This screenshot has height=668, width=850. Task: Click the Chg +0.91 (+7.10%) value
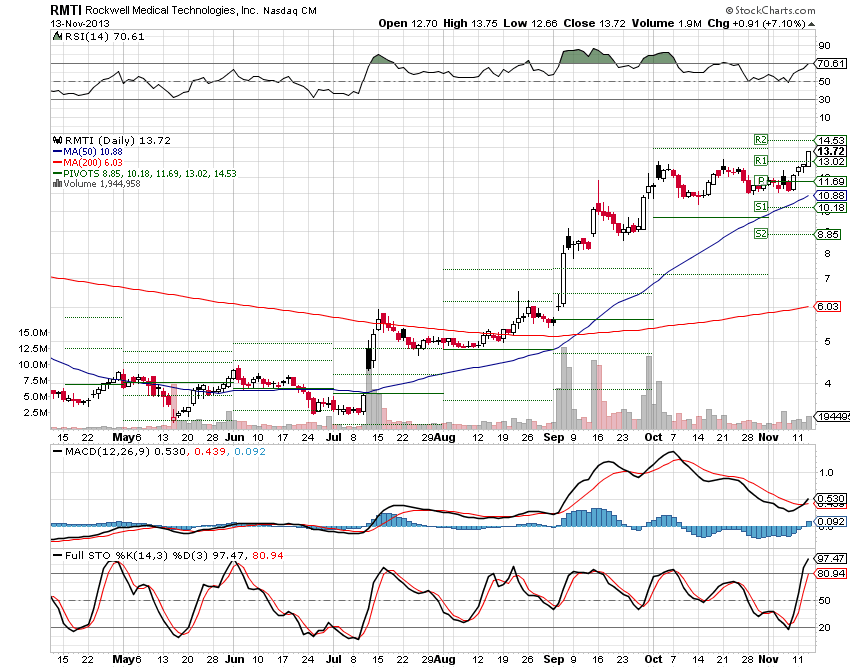(756, 23)
